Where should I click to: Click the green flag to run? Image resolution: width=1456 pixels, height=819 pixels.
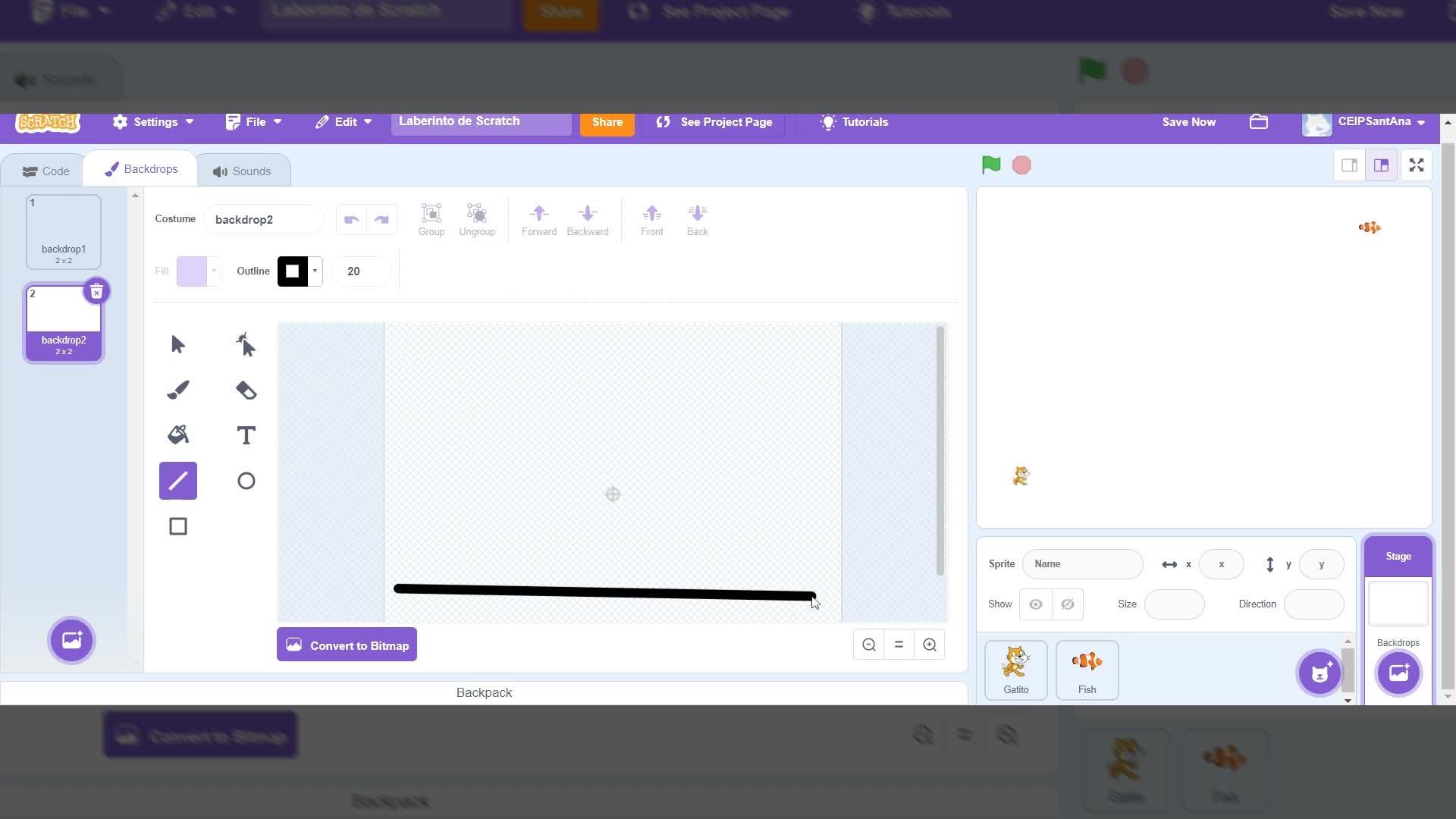click(991, 165)
